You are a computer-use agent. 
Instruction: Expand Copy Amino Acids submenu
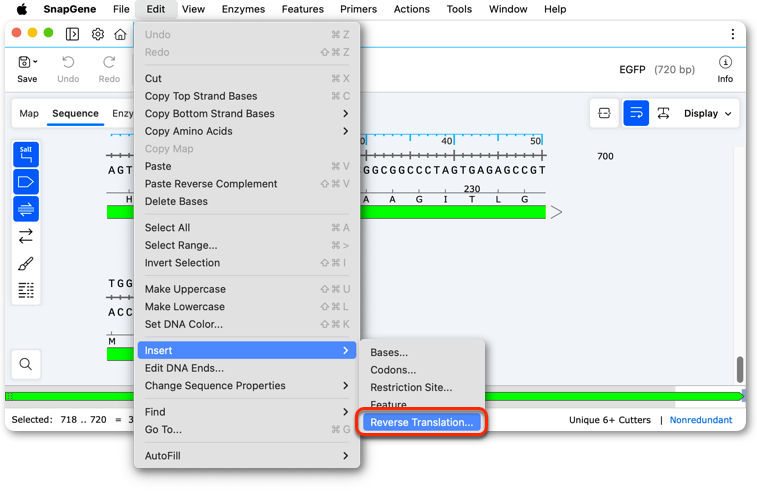pyautogui.click(x=247, y=131)
